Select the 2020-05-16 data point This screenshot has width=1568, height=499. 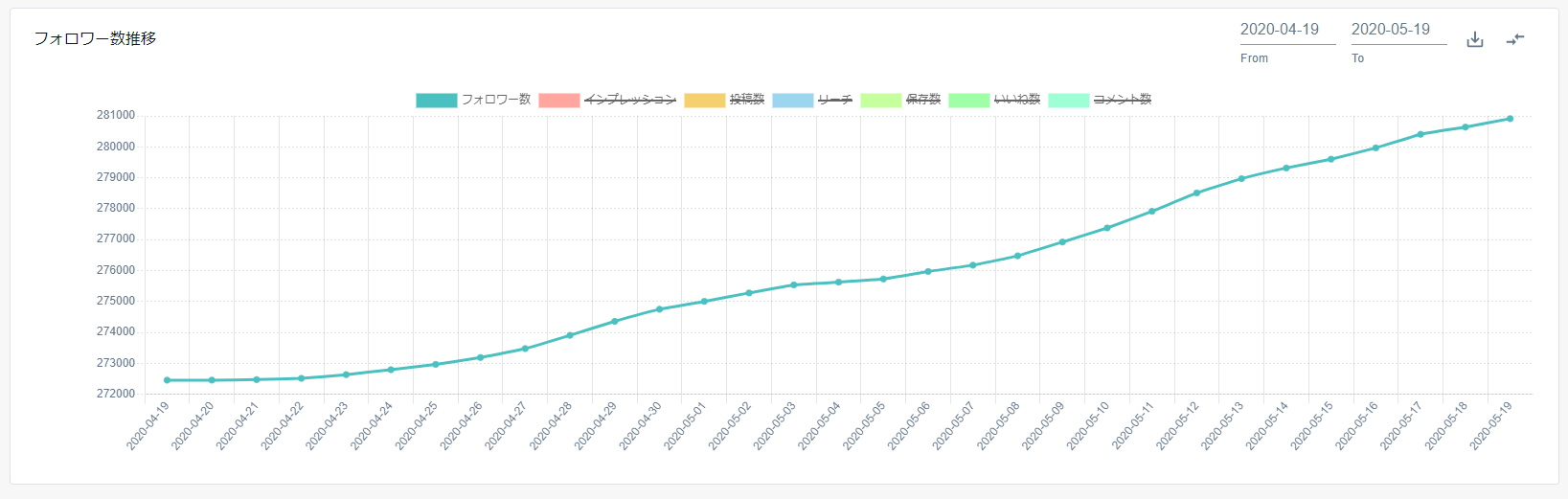click(x=1375, y=147)
